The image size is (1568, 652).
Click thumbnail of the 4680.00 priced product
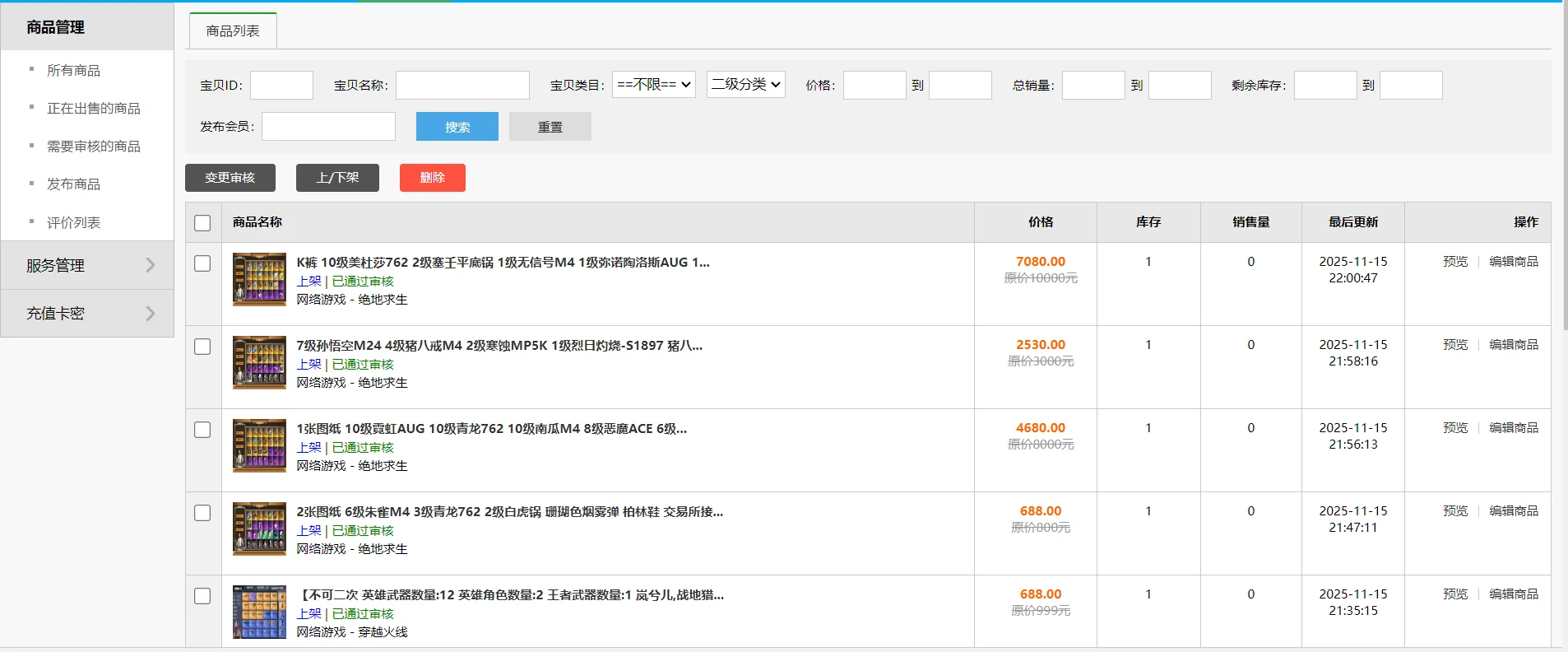click(x=259, y=445)
